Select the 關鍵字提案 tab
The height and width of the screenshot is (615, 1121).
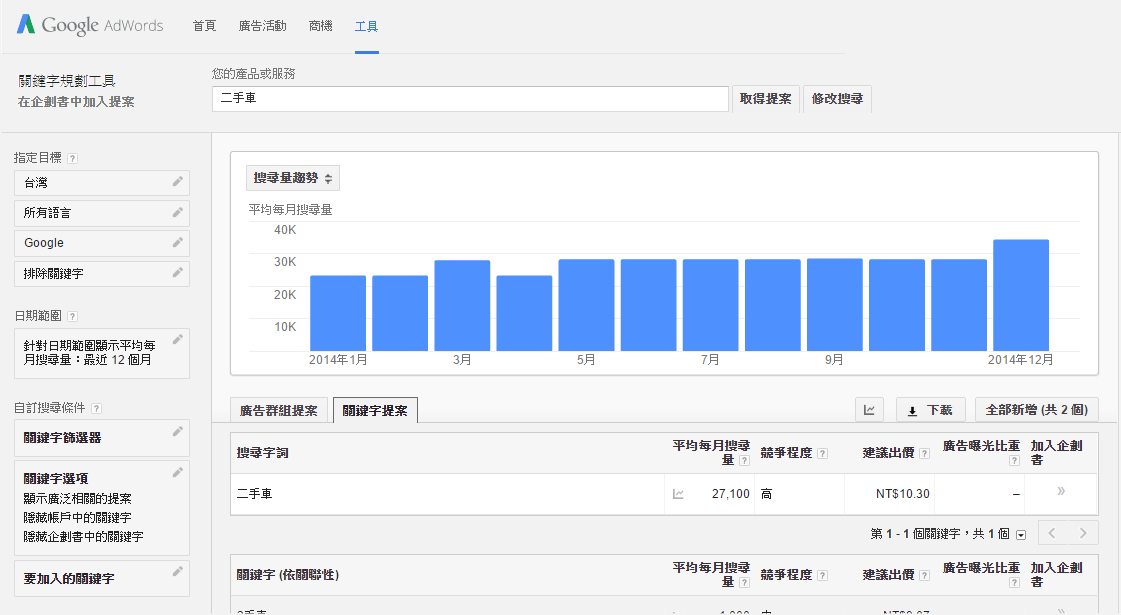pyautogui.click(x=375, y=410)
